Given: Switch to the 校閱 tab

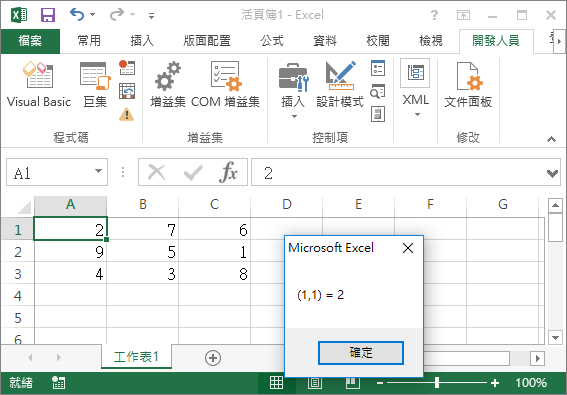Looking at the screenshot, I should [x=378, y=41].
